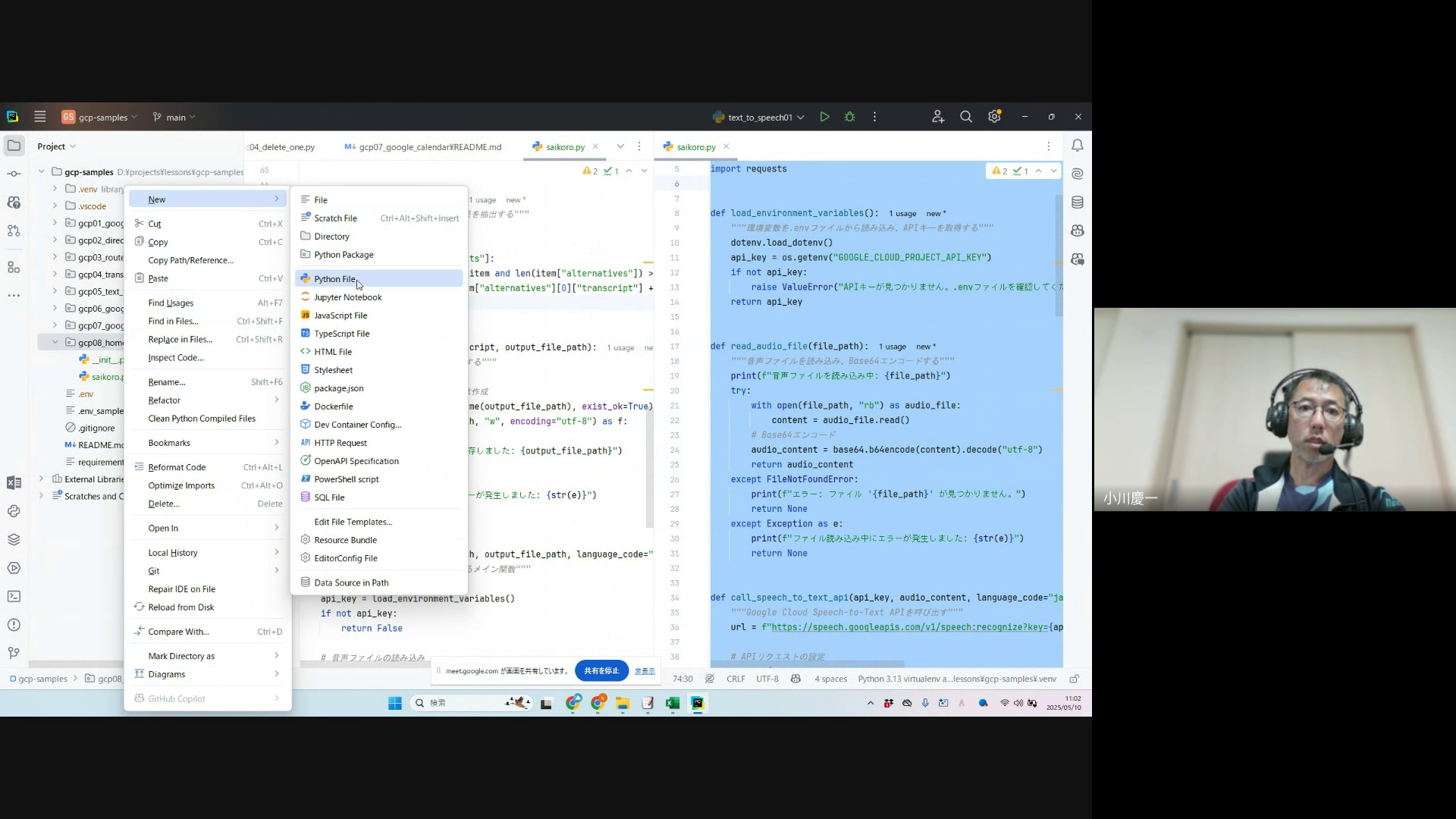Open the Notifications bell panel

click(1077, 146)
